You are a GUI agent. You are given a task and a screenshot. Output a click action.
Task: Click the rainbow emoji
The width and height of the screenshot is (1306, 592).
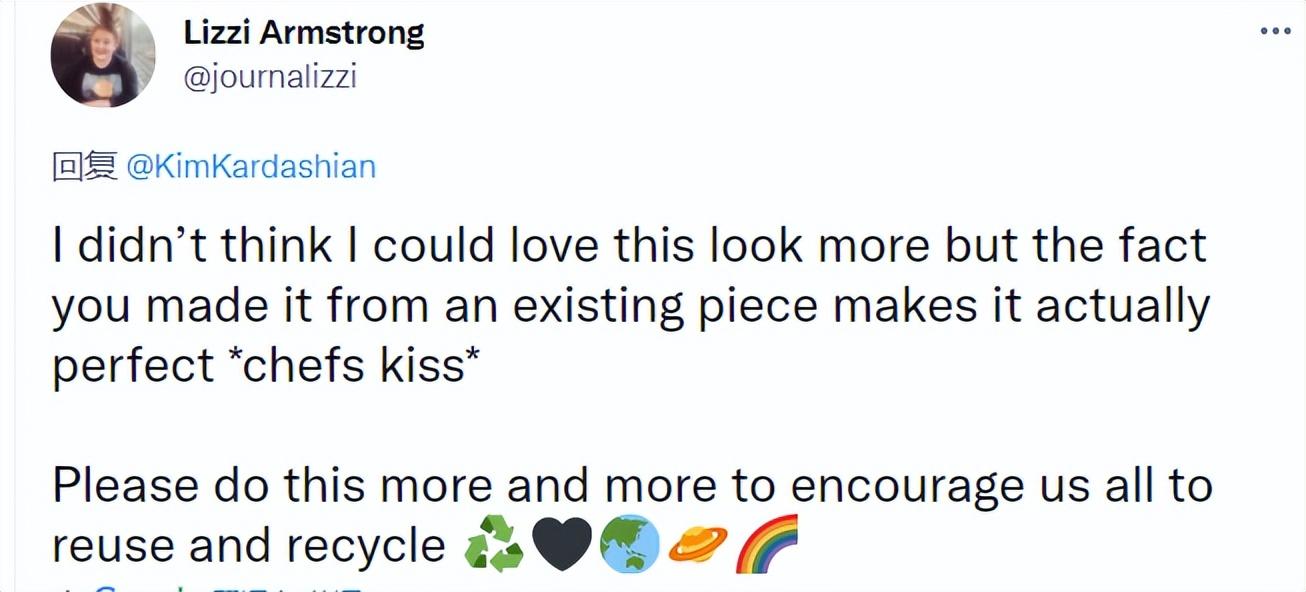coord(767,546)
